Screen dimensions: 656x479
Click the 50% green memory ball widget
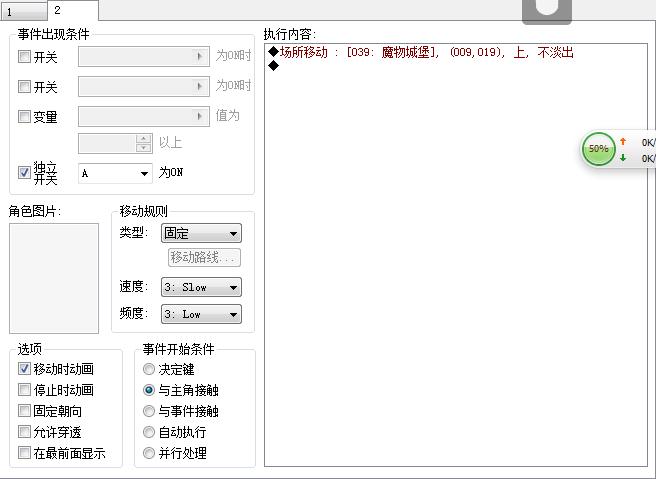(599, 149)
